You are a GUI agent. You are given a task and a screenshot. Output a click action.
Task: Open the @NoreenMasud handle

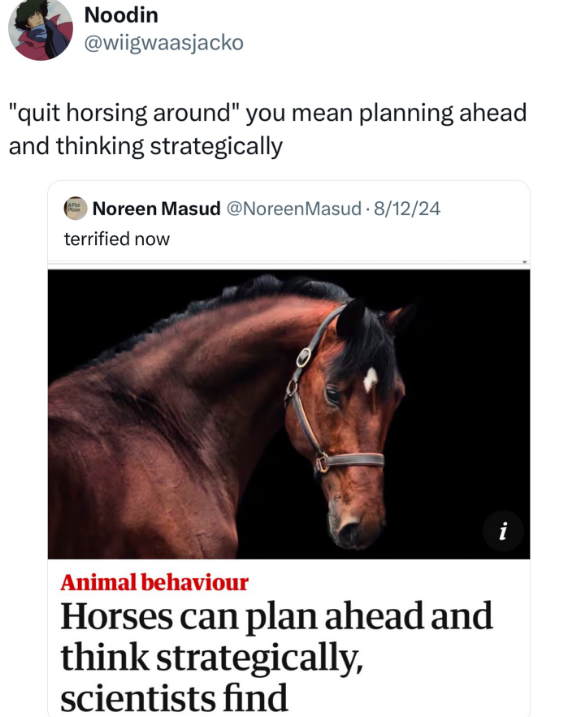click(294, 209)
